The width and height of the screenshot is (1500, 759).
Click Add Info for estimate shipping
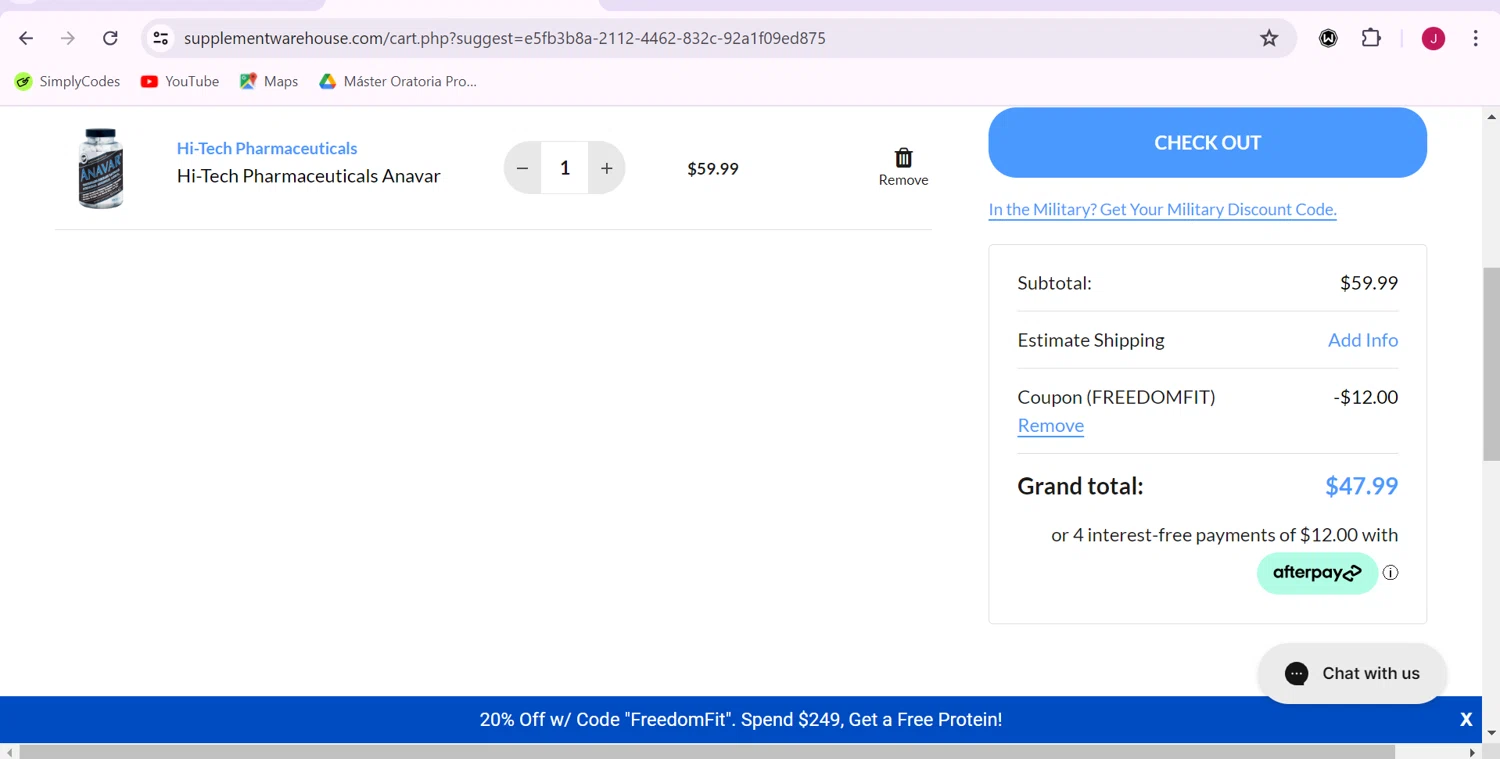(x=1363, y=340)
